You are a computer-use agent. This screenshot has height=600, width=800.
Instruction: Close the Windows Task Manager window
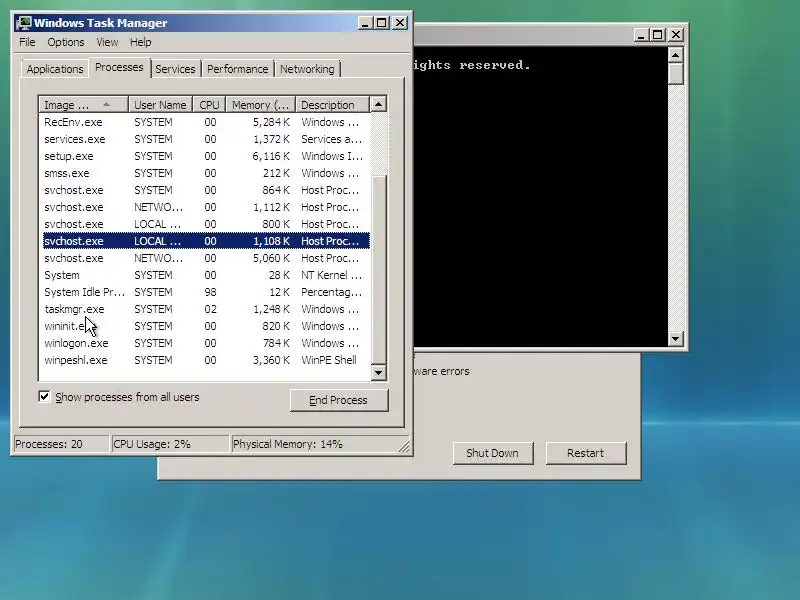tap(400, 23)
